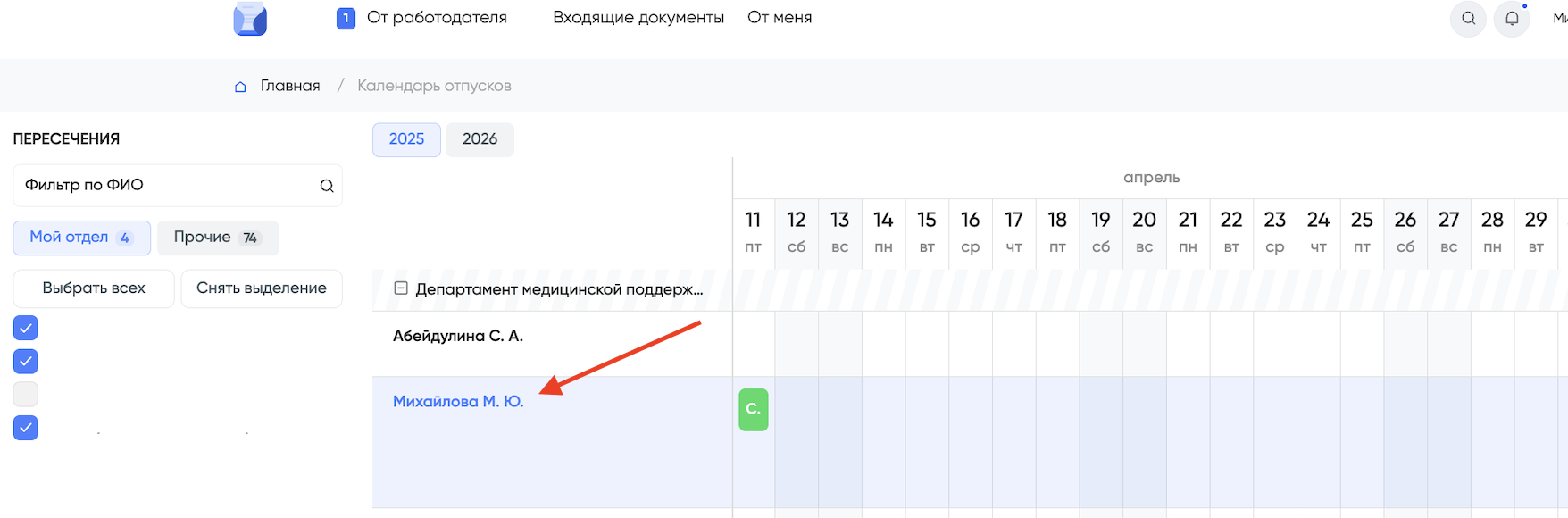Image resolution: width=1568 pixels, height=518 pixels.
Task: Uncheck the fourth checkbox in list
Action: coord(26,428)
